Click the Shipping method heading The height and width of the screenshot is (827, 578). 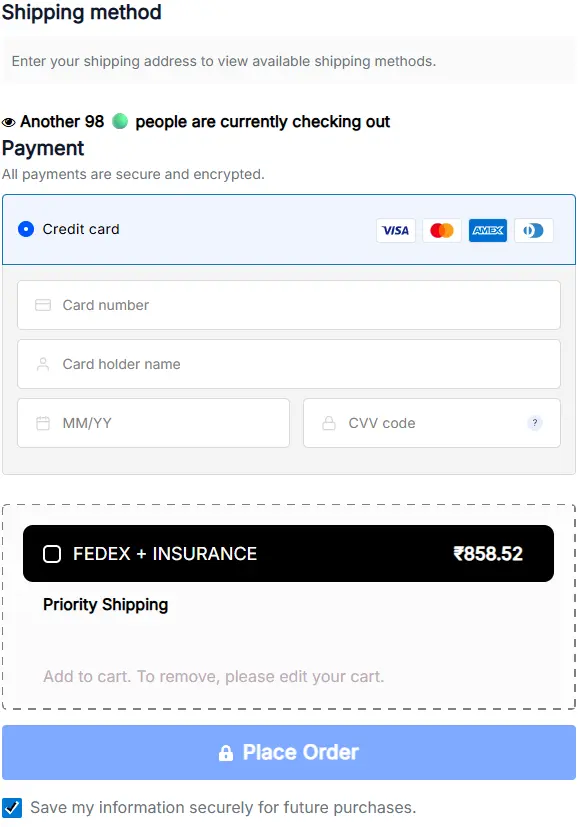click(x=82, y=13)
